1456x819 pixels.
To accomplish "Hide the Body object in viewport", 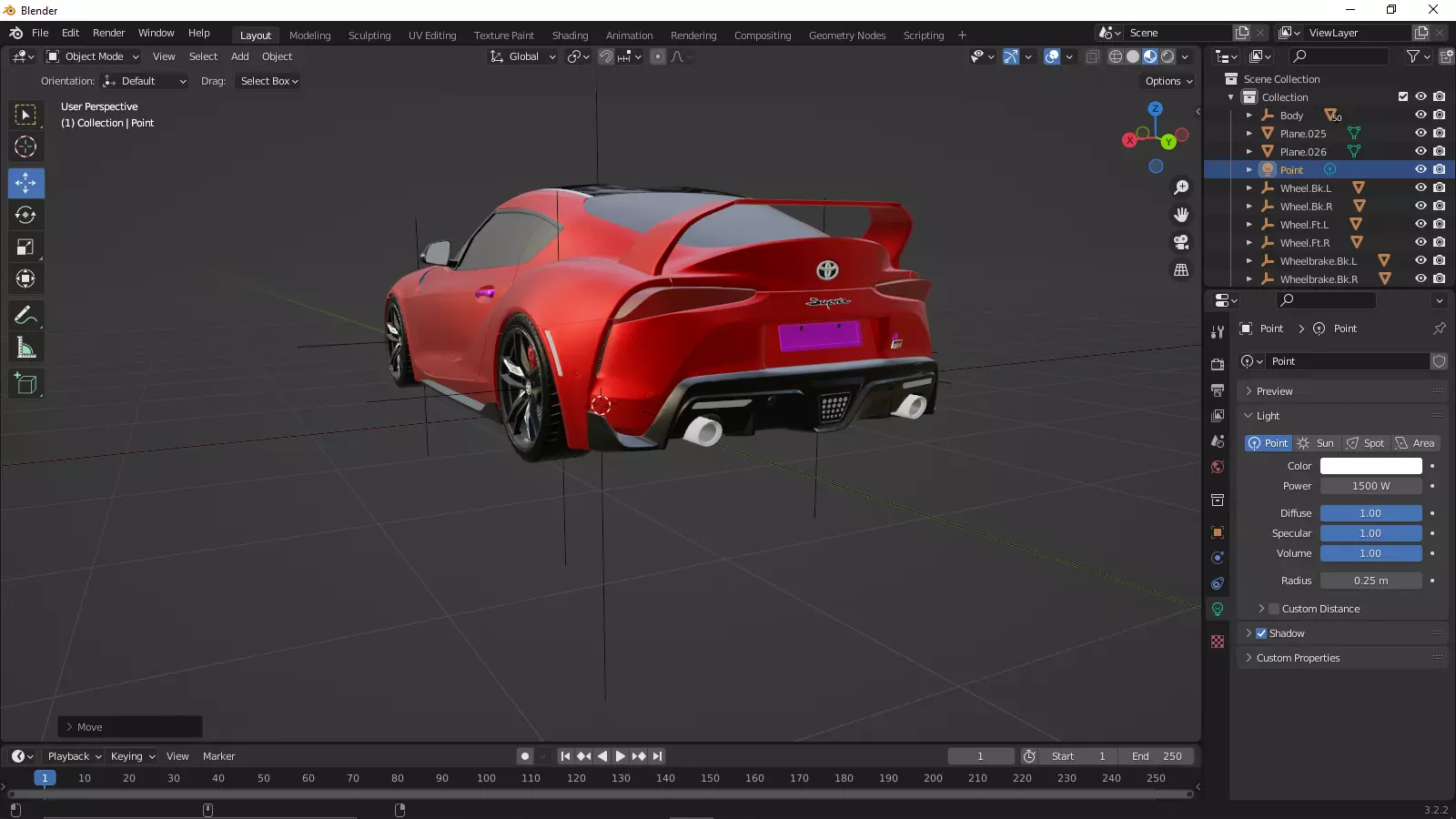I will (x=1421, y=115).
